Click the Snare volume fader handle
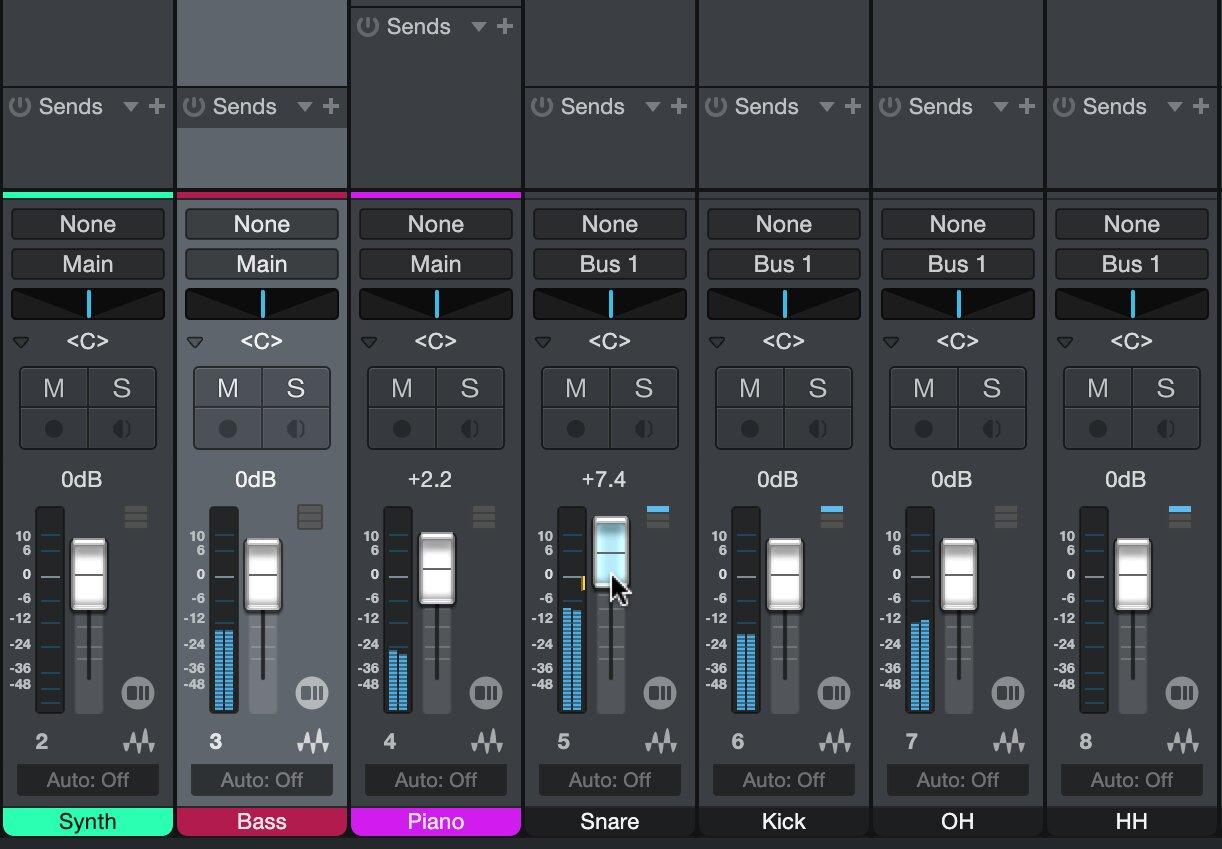1222x849 pixels. coord(611,552)
